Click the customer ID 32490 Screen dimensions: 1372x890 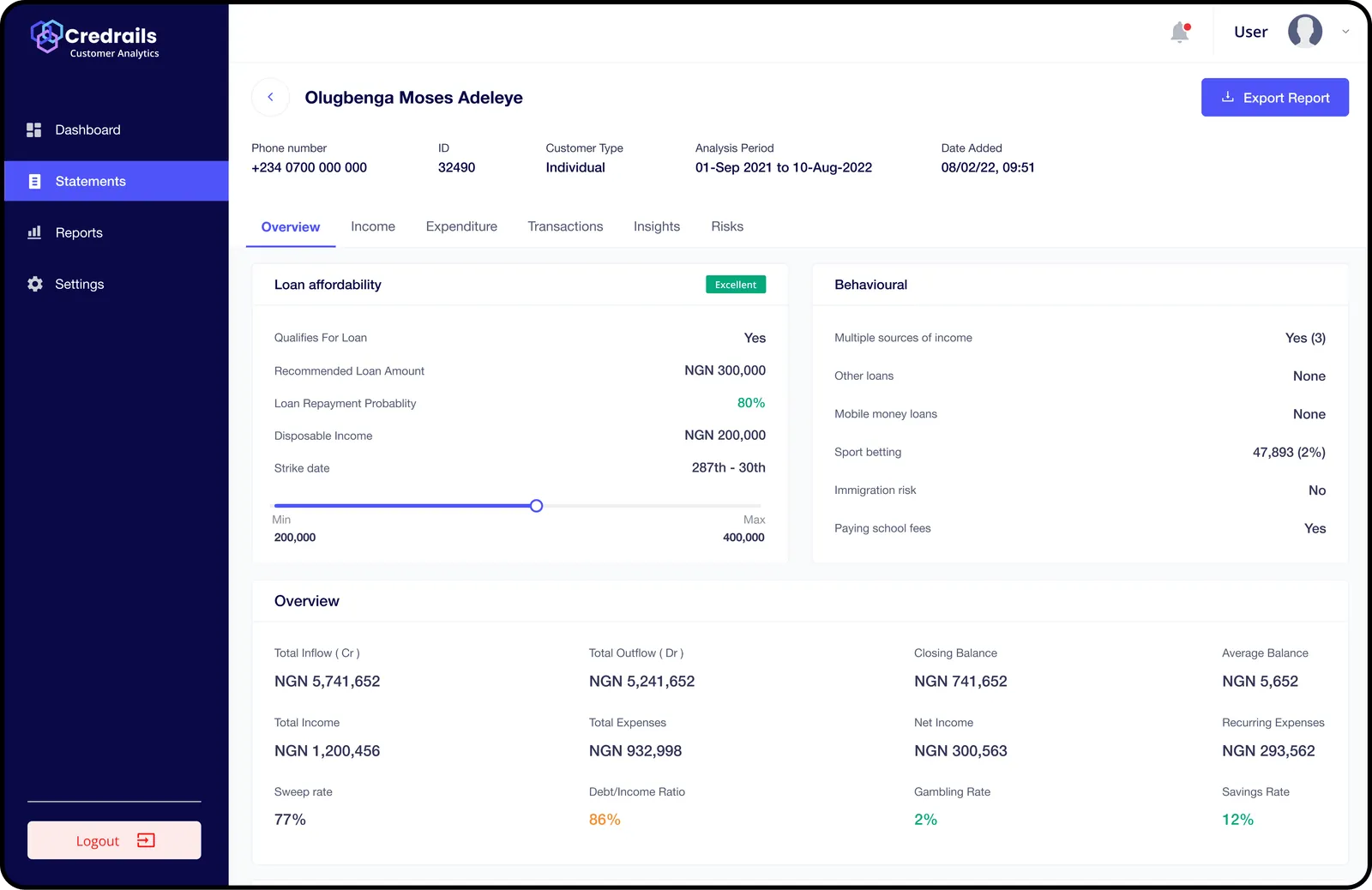[x=456, y=168]
